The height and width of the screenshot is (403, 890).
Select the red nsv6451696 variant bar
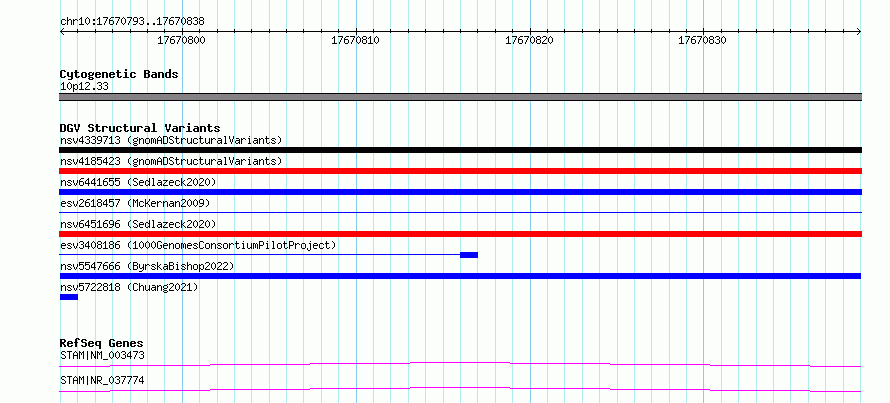(x=460, y=234)
